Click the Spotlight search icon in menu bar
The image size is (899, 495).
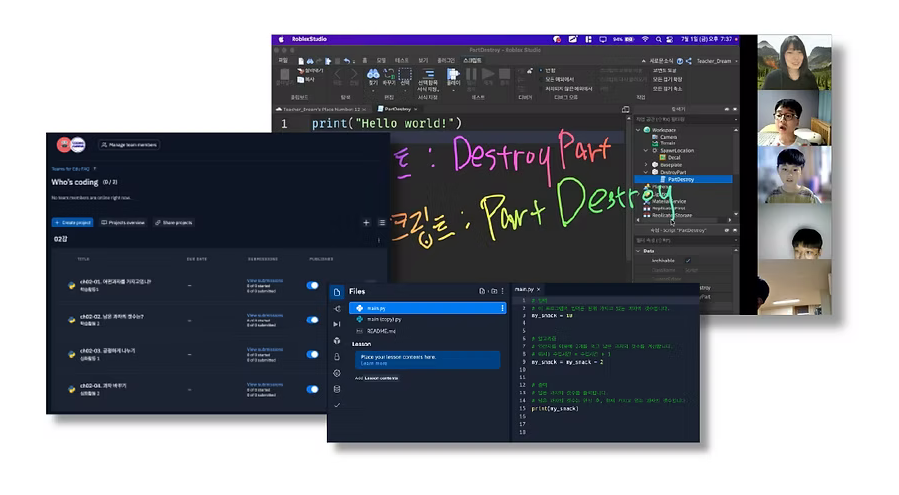pos(658,40)
